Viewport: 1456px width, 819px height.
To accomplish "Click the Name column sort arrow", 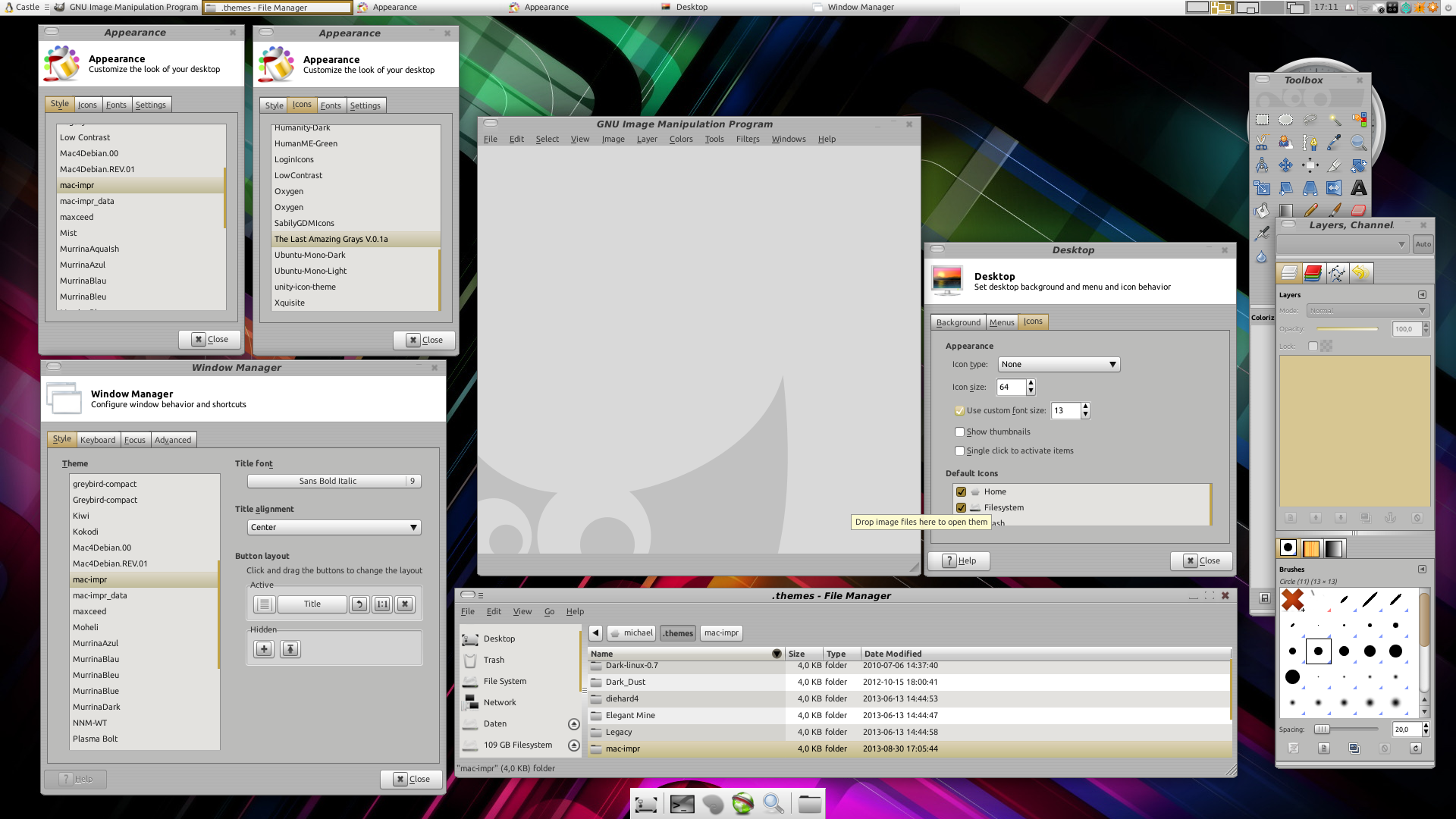I will point(777,654).
